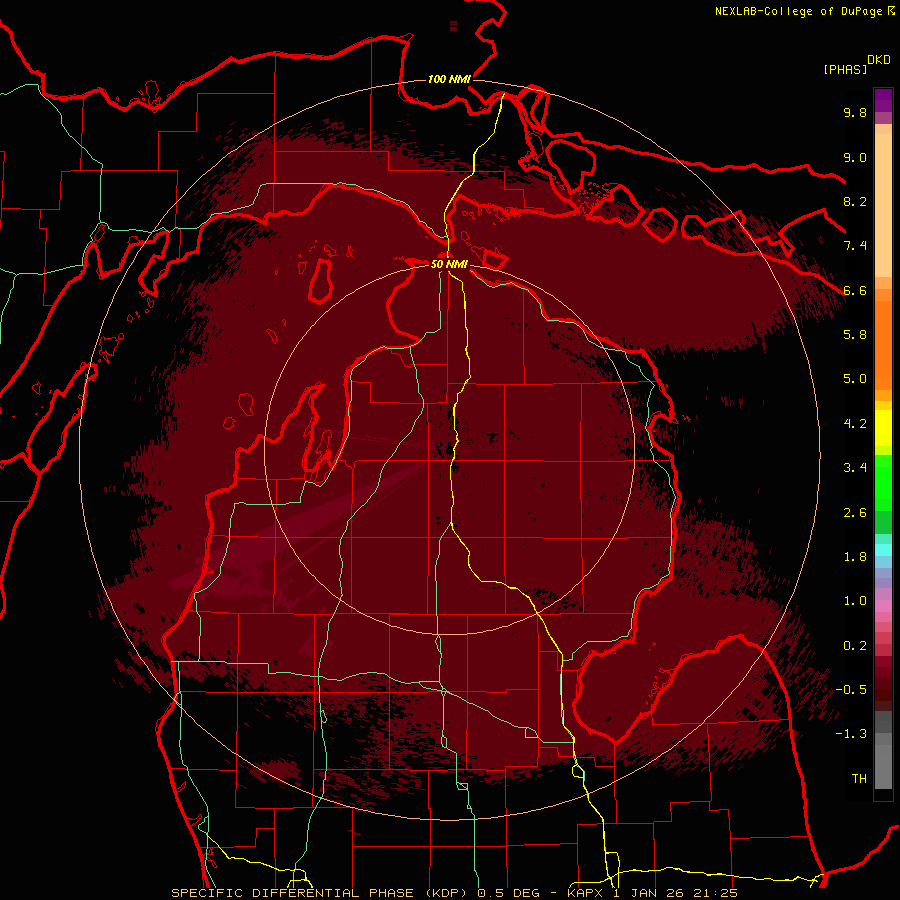900x900 pixels.
Task: Click the TH label on the scale
Action: pyautogui.click(x=859, y=779)
